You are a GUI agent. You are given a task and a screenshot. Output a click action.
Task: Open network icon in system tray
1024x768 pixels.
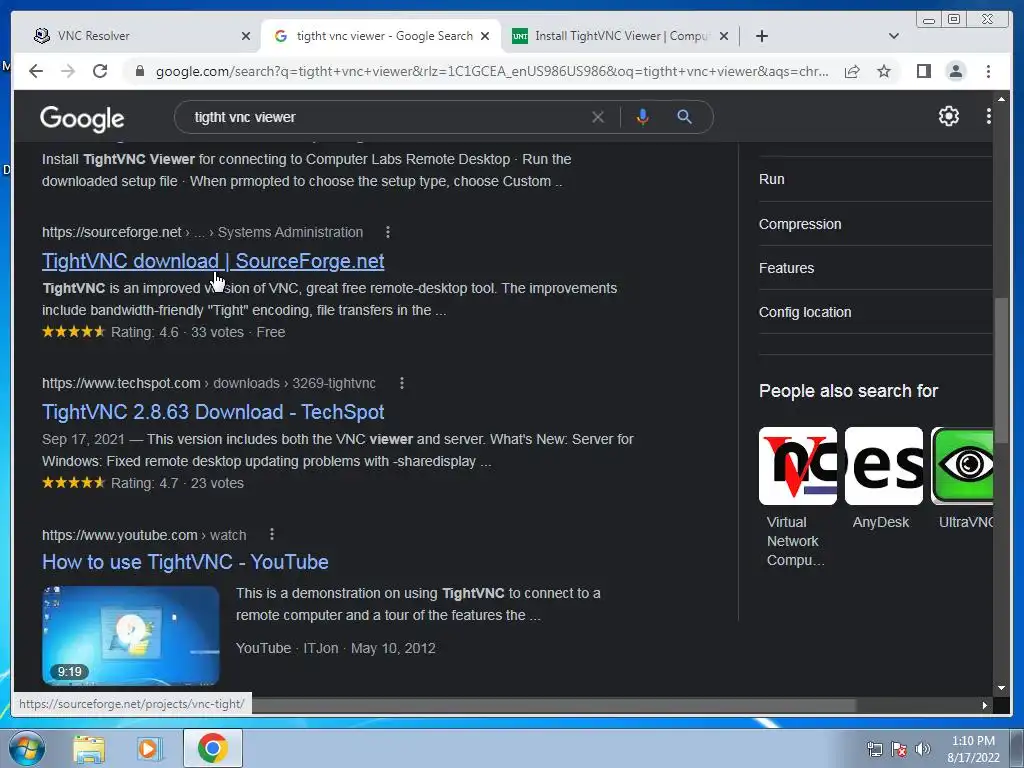point(874,749)
